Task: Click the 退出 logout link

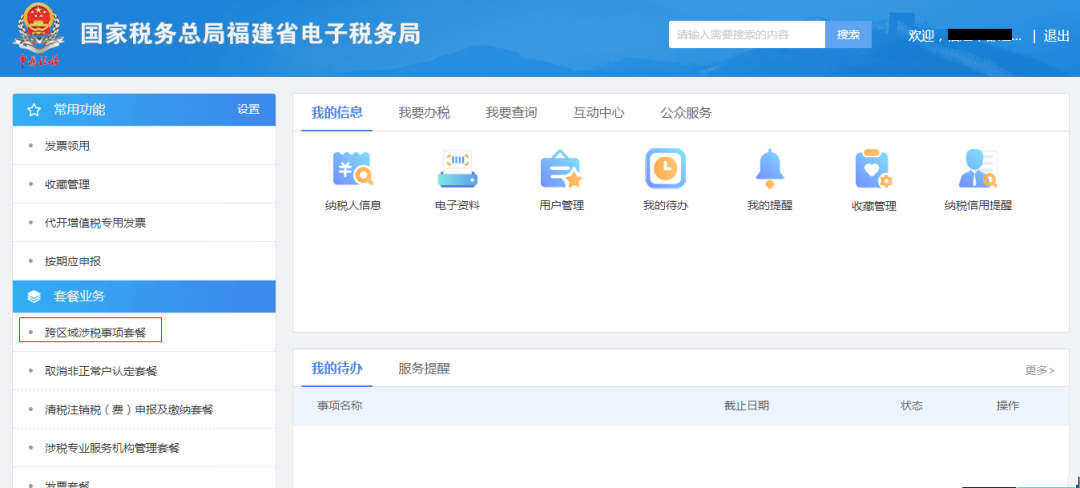Action: click(x=1056, y=36)
